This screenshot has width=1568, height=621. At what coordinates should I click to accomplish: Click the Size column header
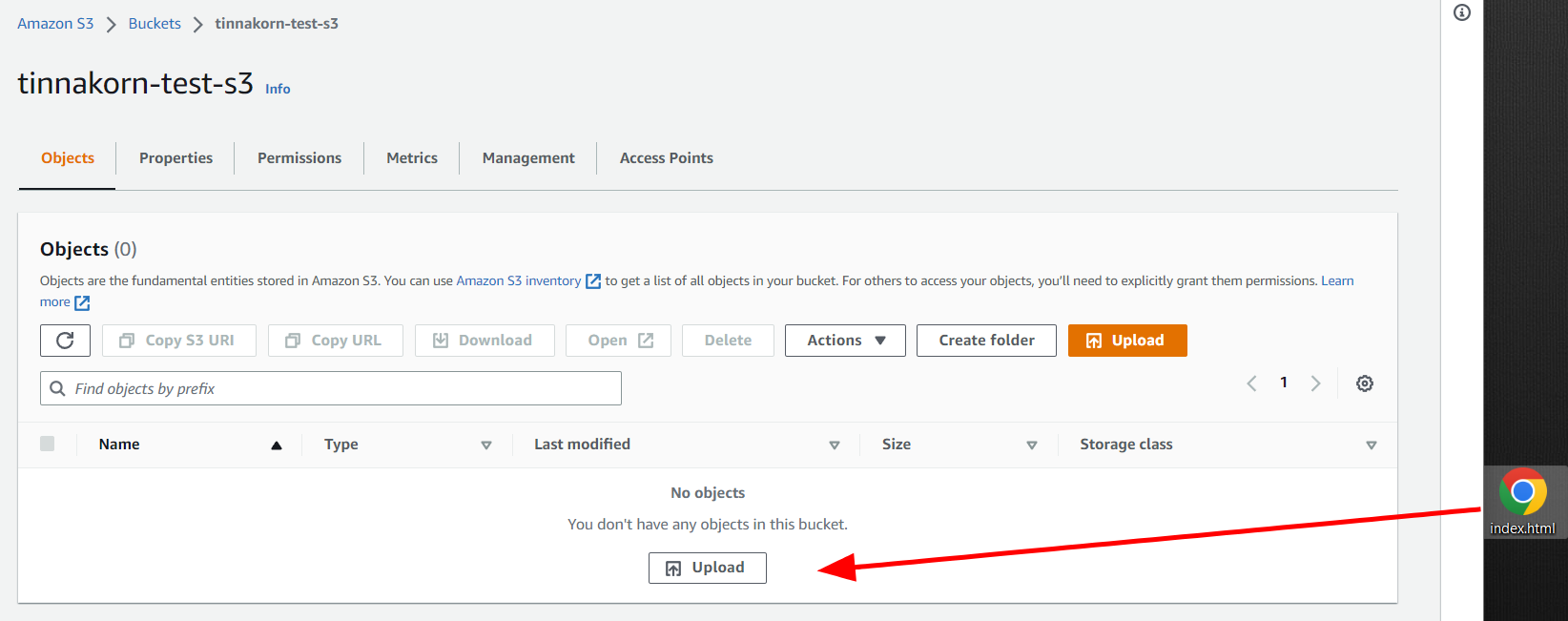tap(897, 445)
